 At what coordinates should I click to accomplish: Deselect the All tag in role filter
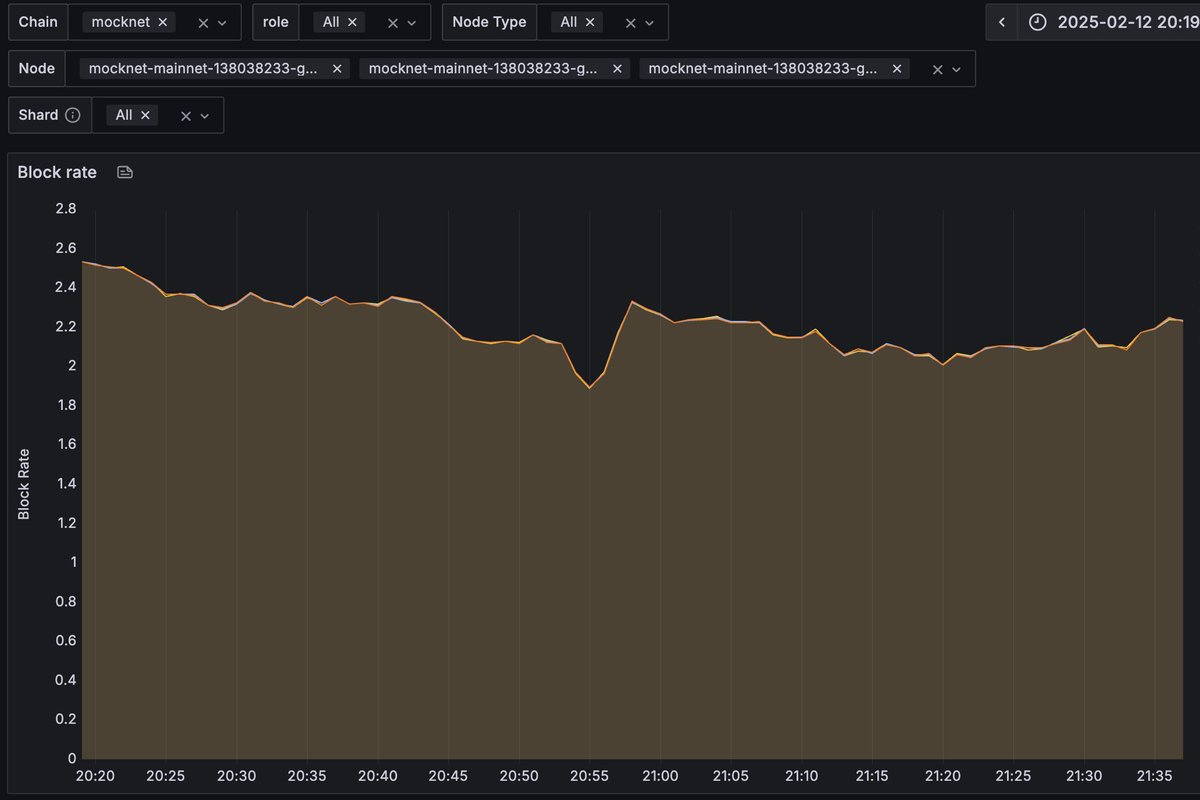click(x=352, y=21)
